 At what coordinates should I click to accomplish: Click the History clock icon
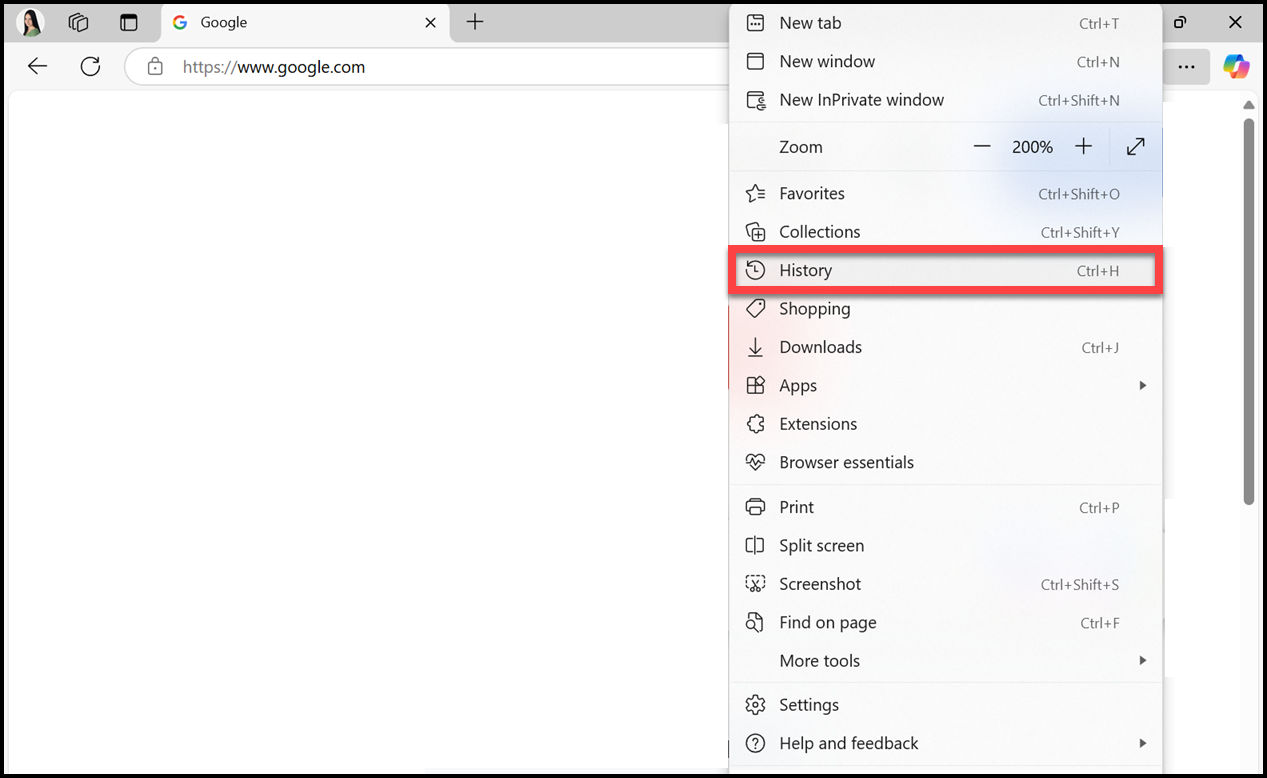click(x=756, y=271)
